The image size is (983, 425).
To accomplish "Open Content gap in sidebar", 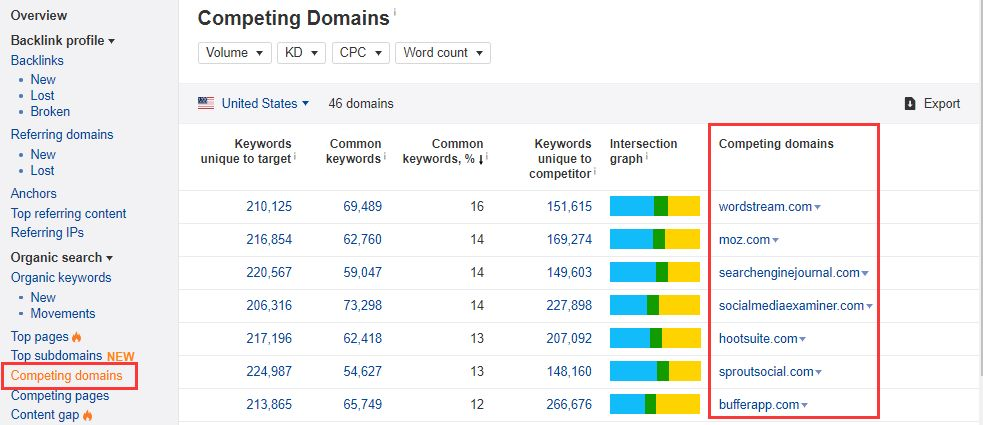I will pyautogui.click(x=45, y=415).
